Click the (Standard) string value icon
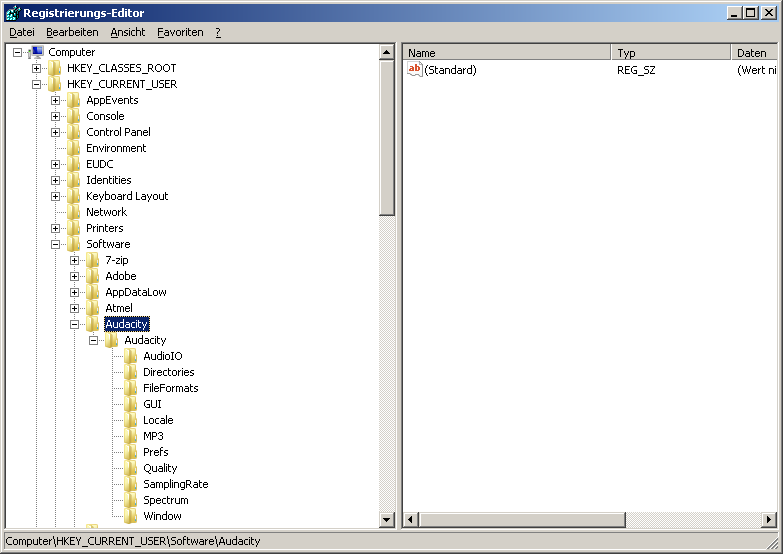 pos(414,69)
